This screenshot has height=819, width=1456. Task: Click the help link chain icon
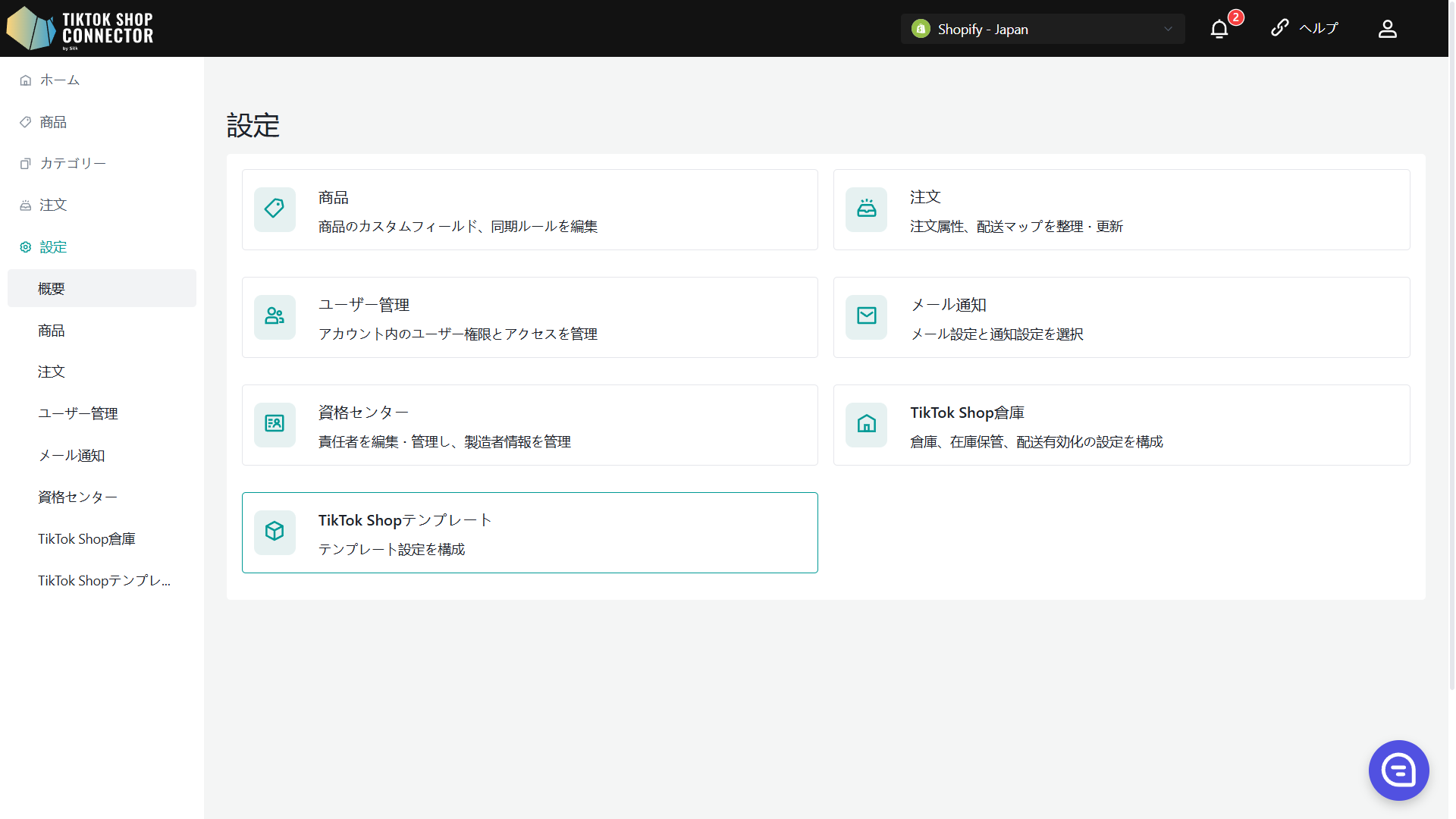tap(1279, 28)
